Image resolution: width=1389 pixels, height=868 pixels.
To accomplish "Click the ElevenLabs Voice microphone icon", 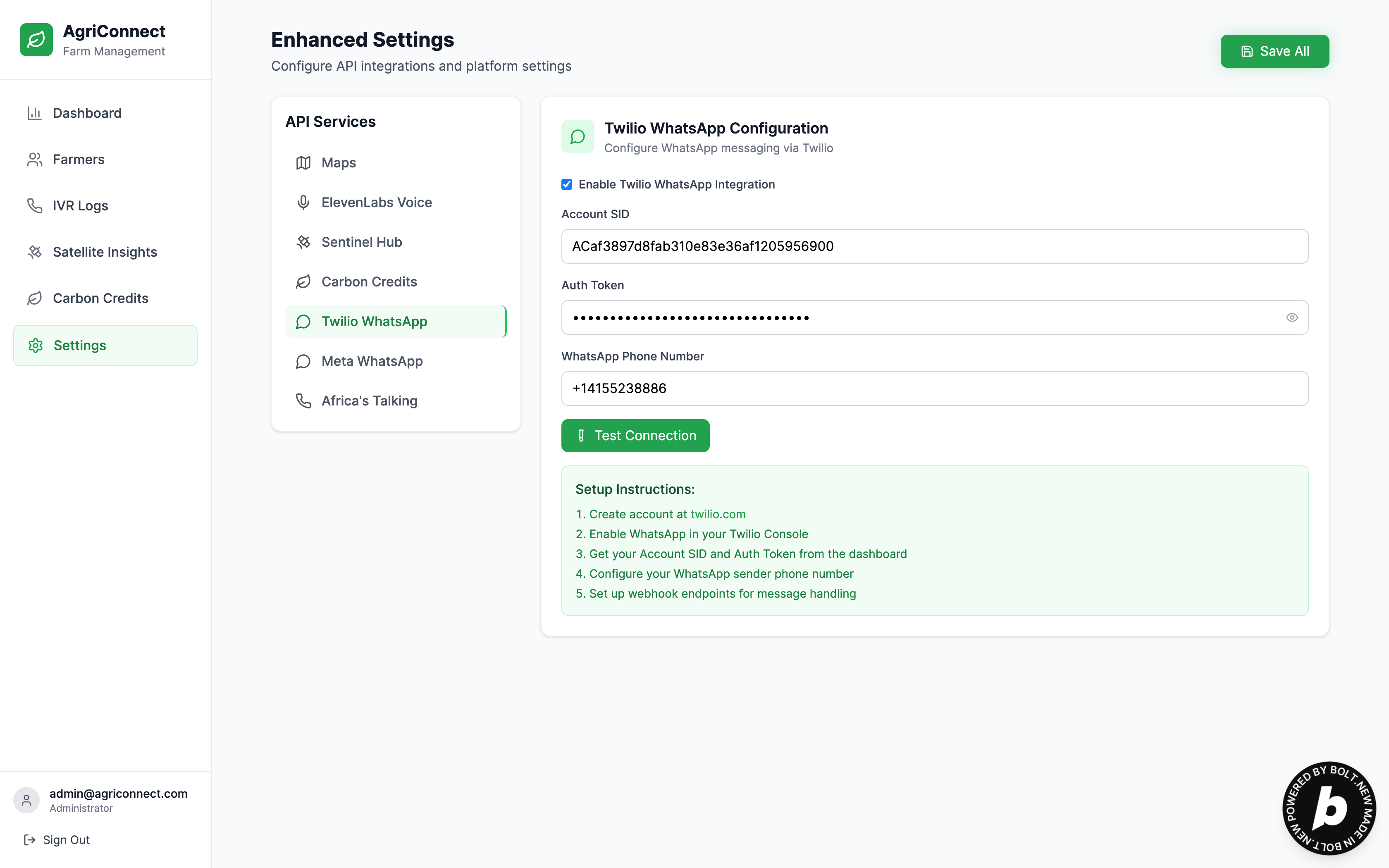I will click(303, 203).
